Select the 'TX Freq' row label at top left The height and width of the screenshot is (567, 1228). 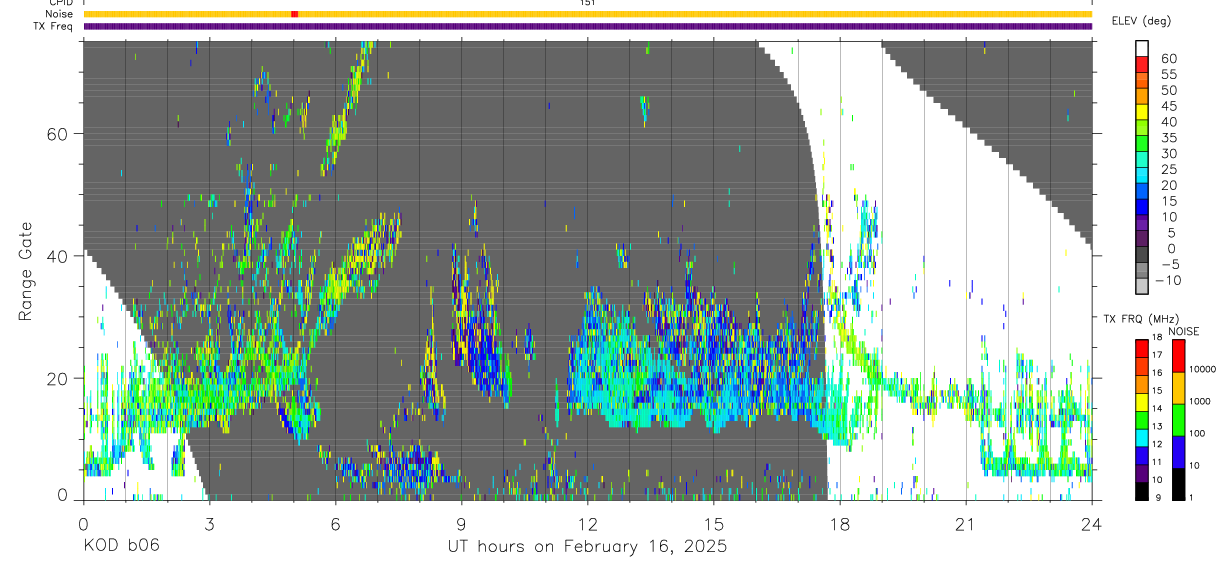(55, 26)
